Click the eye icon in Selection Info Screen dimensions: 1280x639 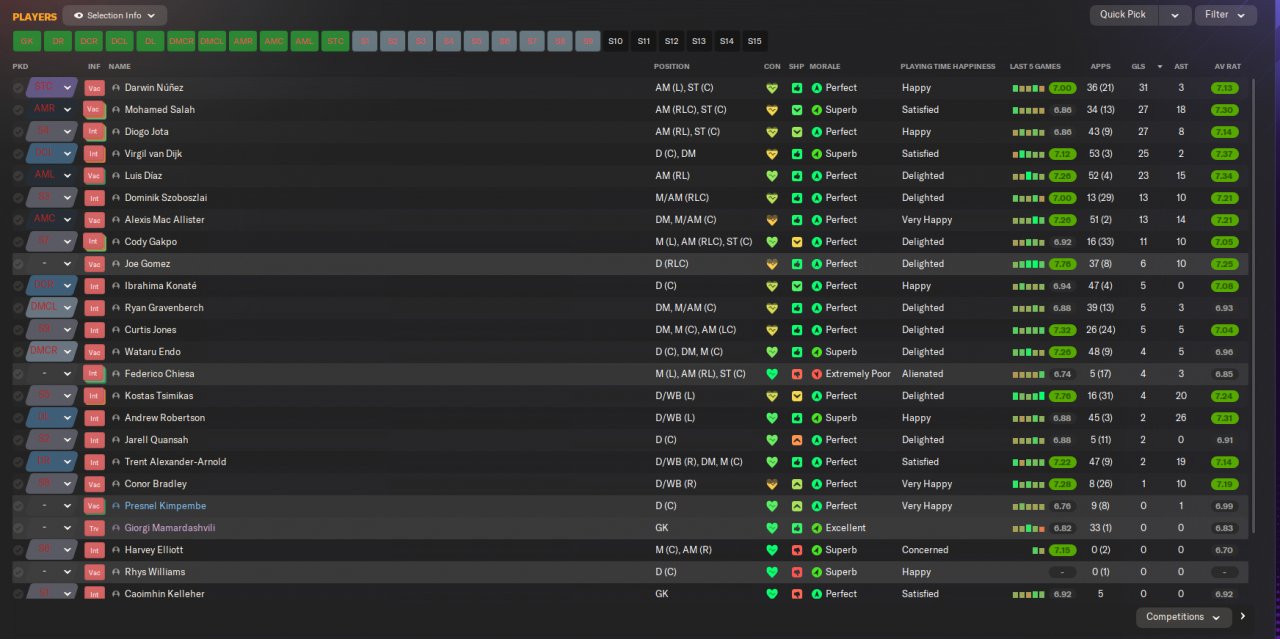(x=78, y=16)
